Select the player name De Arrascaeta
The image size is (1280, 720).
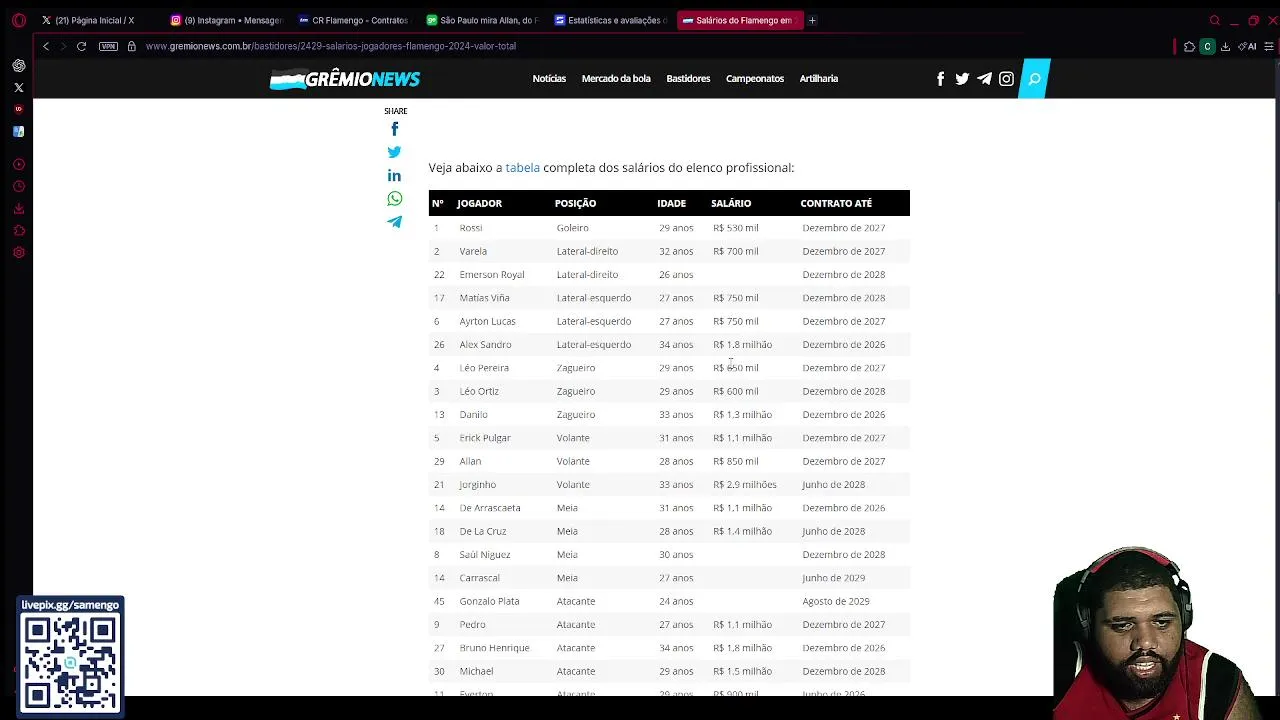pos(490,508)
